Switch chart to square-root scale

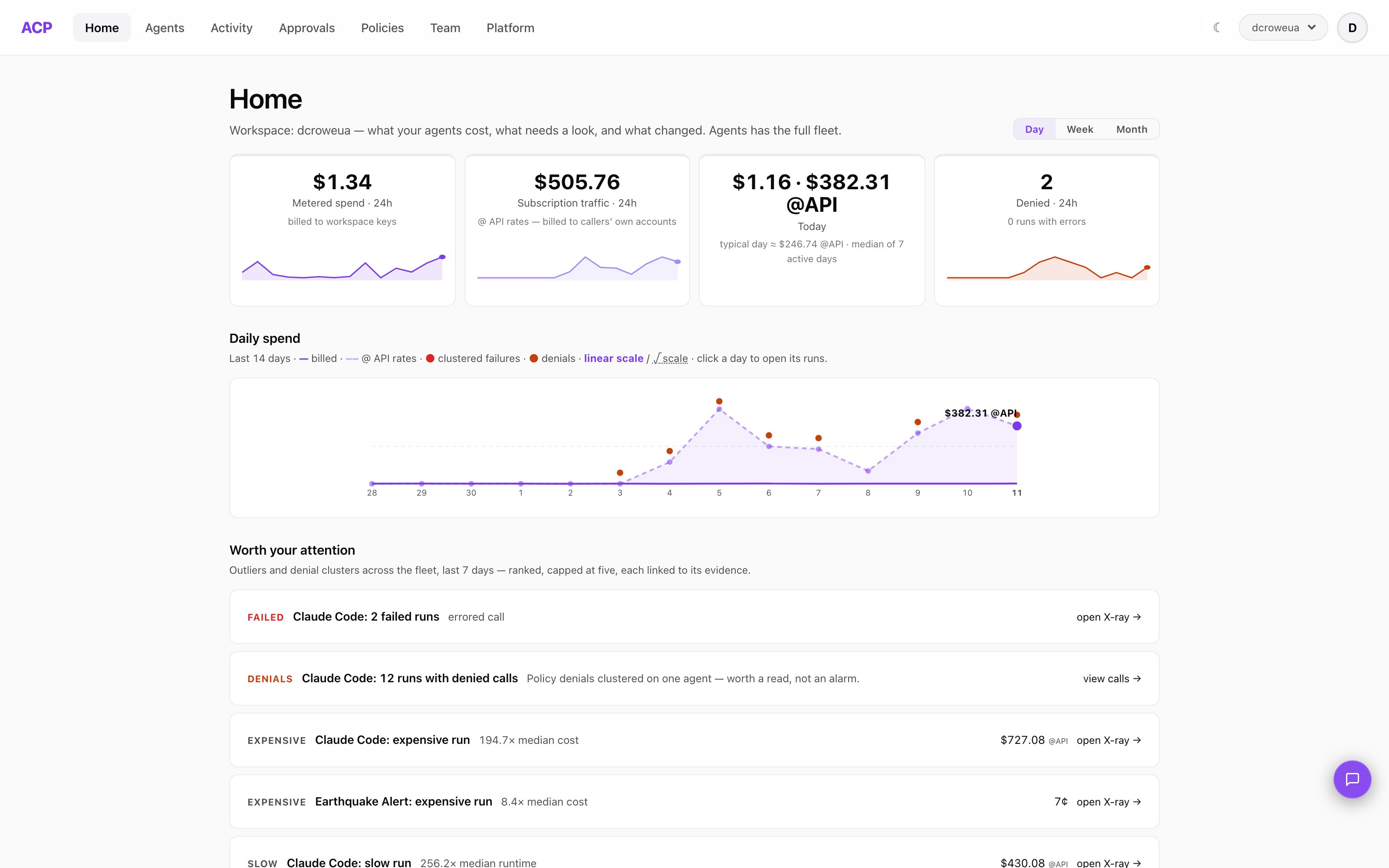click(670, 358)
